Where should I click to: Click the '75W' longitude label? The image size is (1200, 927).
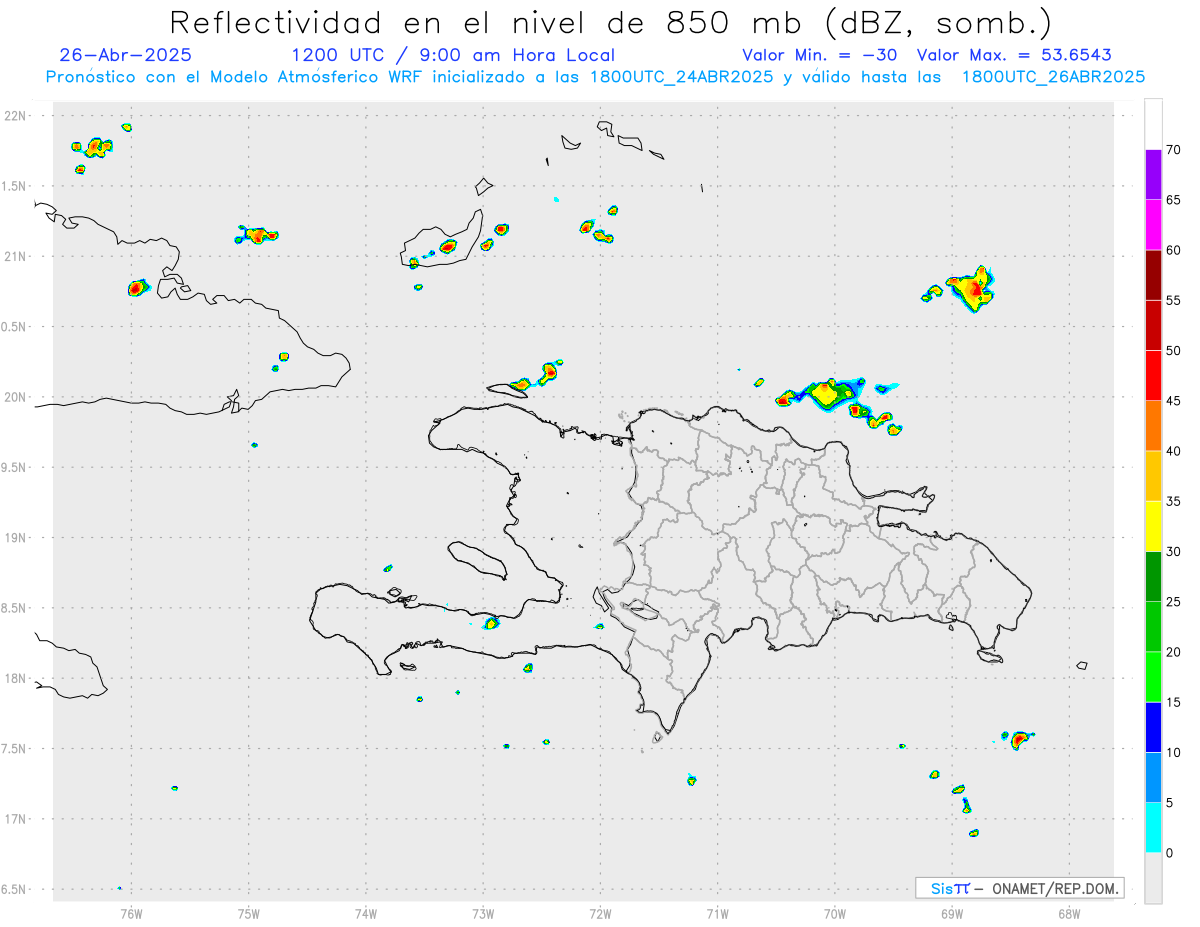(x=248, y=912)
